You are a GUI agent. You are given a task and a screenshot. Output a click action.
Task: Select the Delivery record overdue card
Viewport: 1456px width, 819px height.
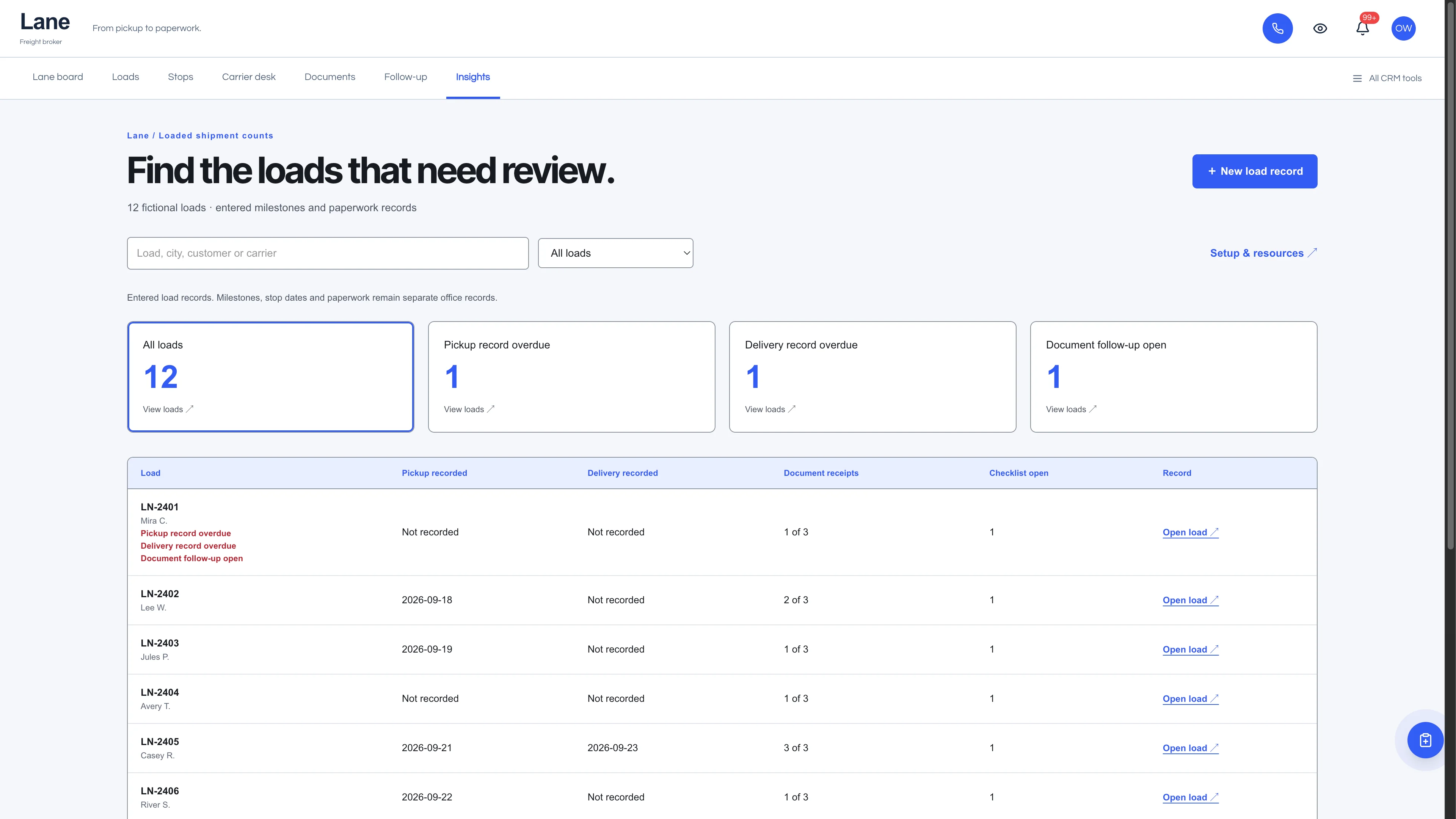point(872,377)
